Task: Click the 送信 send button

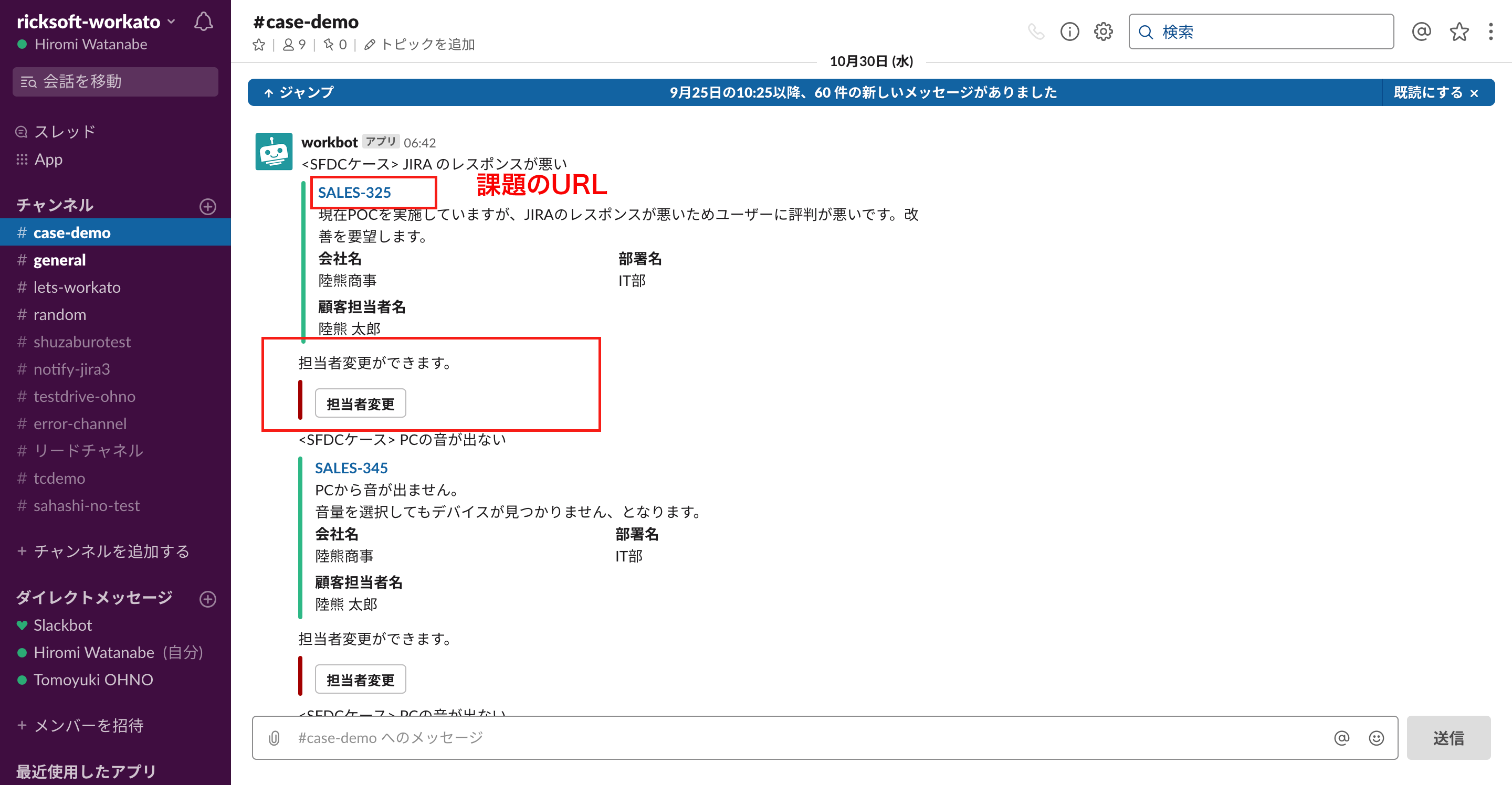Action: 1448,737
